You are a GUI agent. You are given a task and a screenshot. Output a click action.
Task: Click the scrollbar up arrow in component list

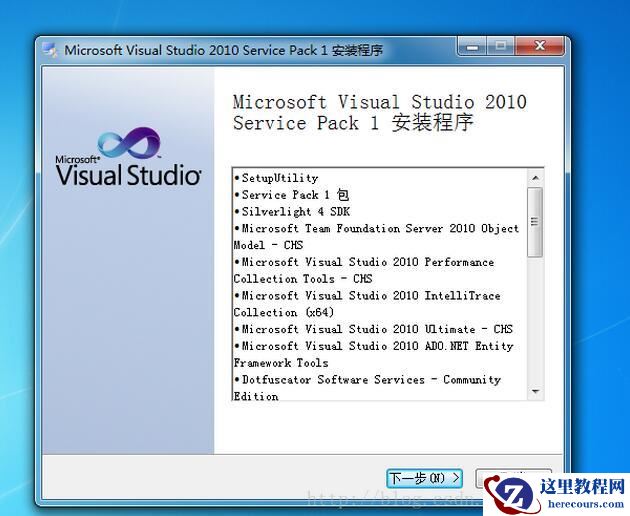(x=535, y=178)
